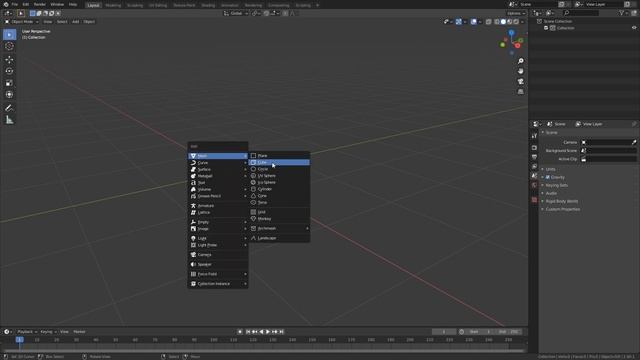Screen dimensions: 640x360
Task: Activate the Select Box tool
Action: (9, 35)
